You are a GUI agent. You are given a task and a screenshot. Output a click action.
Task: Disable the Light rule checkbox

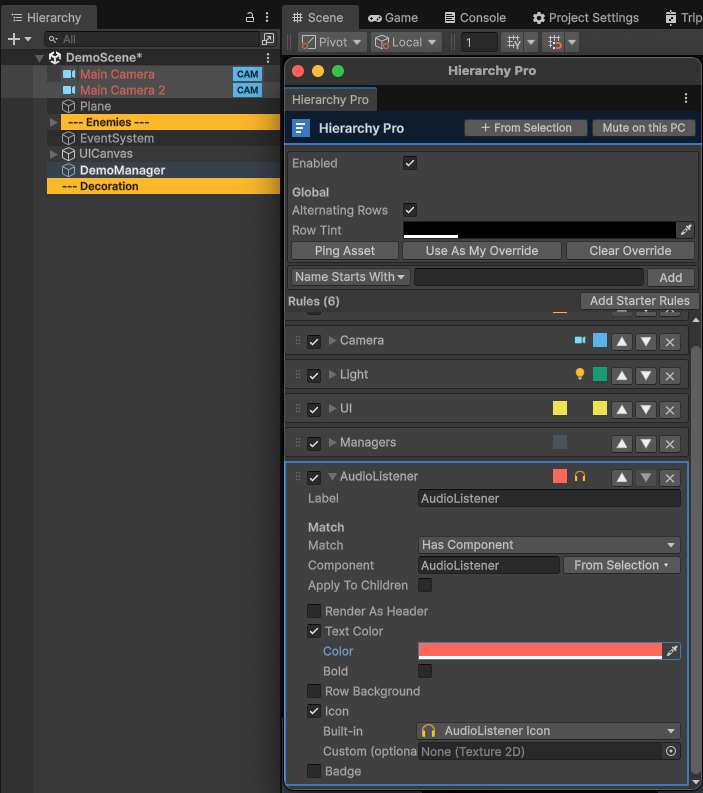(314, 375)
